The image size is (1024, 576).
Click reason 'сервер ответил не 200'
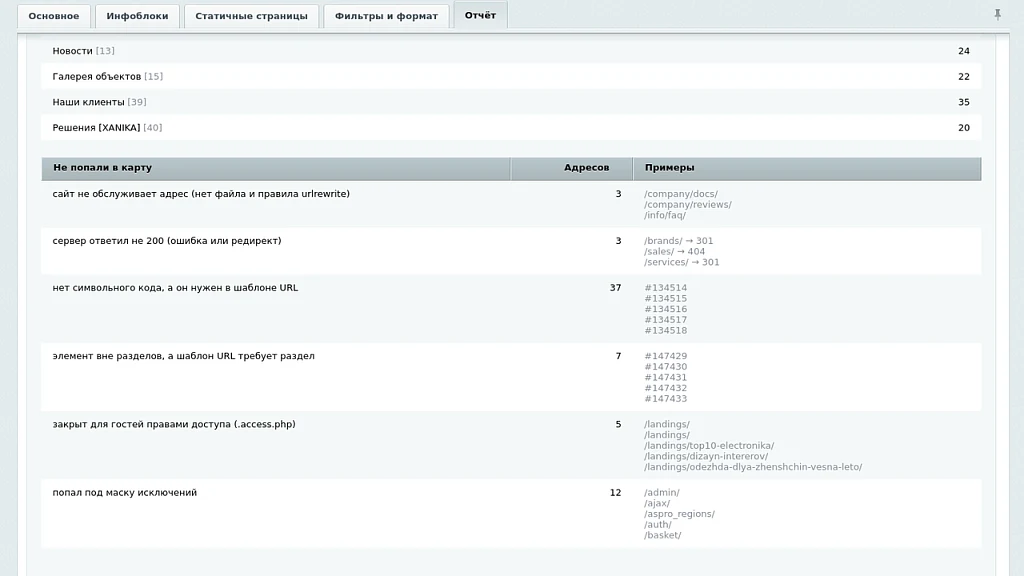point(167,241)
